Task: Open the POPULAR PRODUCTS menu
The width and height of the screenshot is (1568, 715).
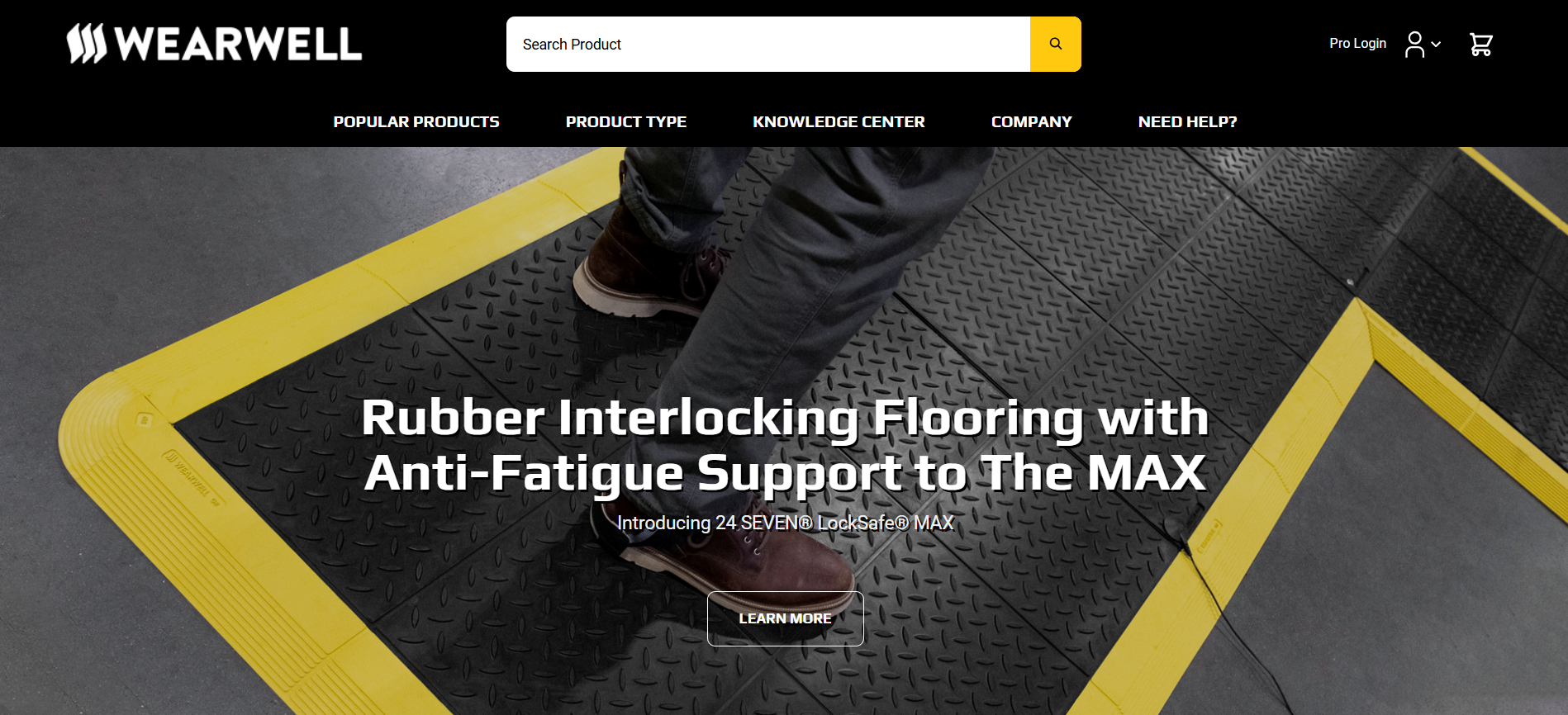Action: click(x=416, y=121)
